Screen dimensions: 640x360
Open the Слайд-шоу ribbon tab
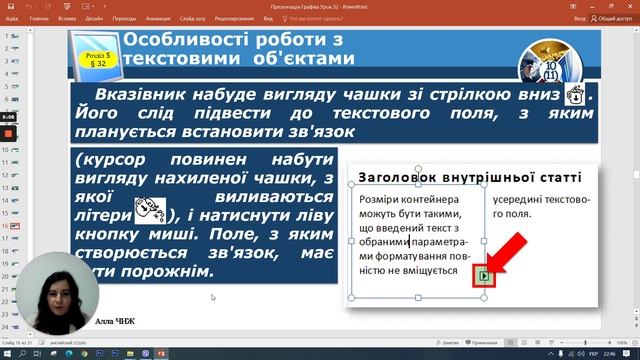192,19
